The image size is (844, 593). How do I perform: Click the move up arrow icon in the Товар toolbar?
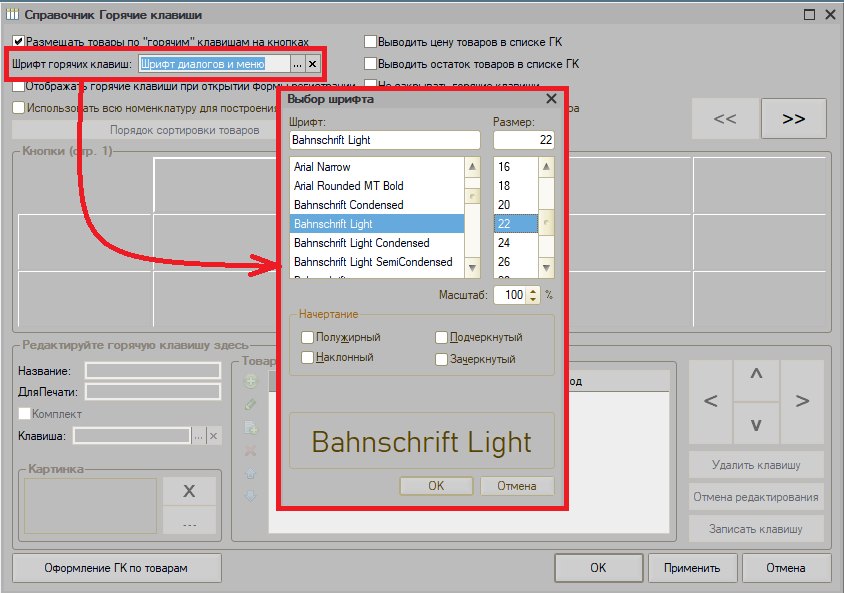point(250,474)
